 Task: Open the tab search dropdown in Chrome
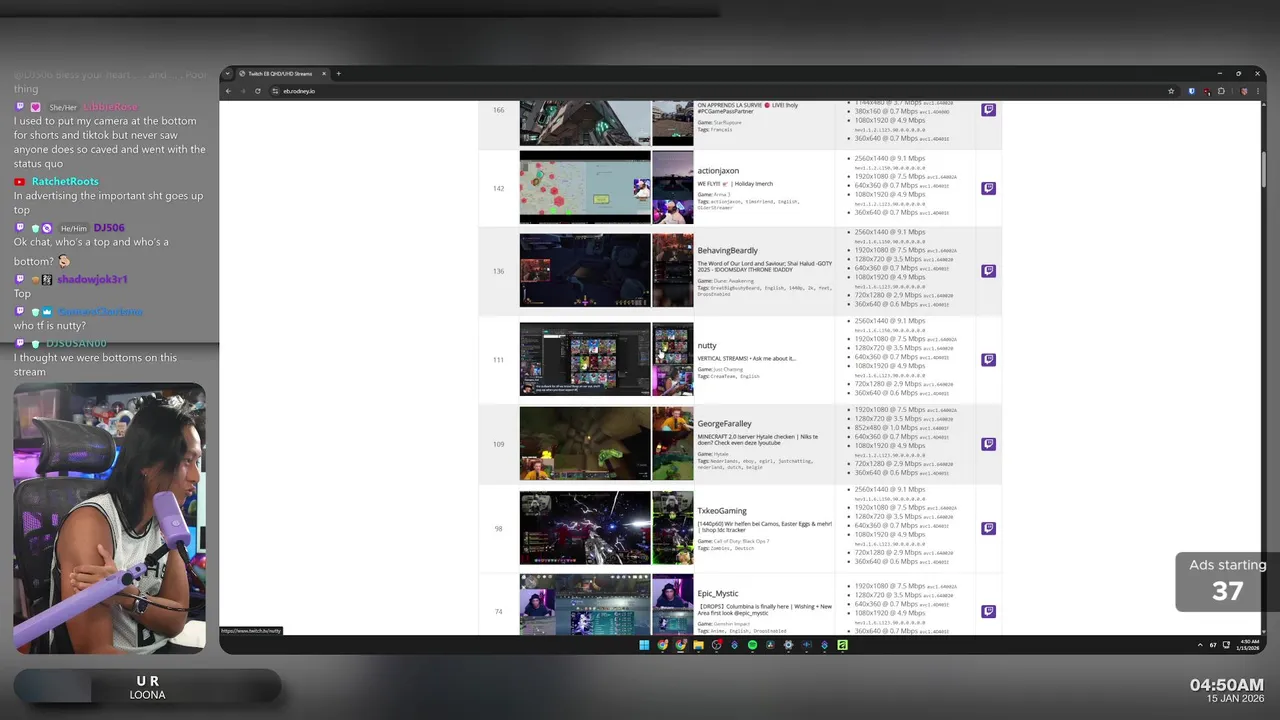tap(228, 73)
